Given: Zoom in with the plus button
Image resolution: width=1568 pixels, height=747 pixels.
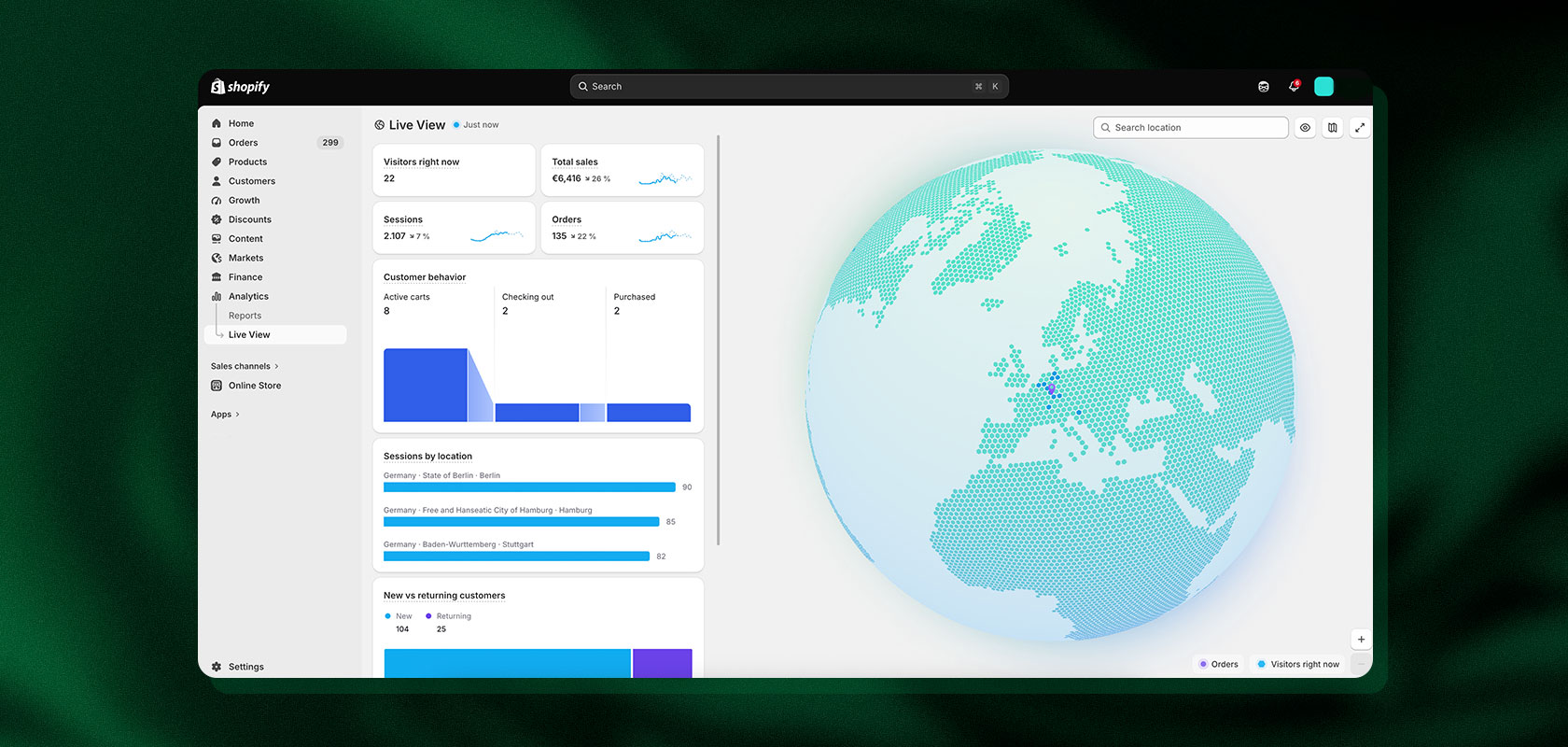Looking at the screenshot, I should (1361, 640).
